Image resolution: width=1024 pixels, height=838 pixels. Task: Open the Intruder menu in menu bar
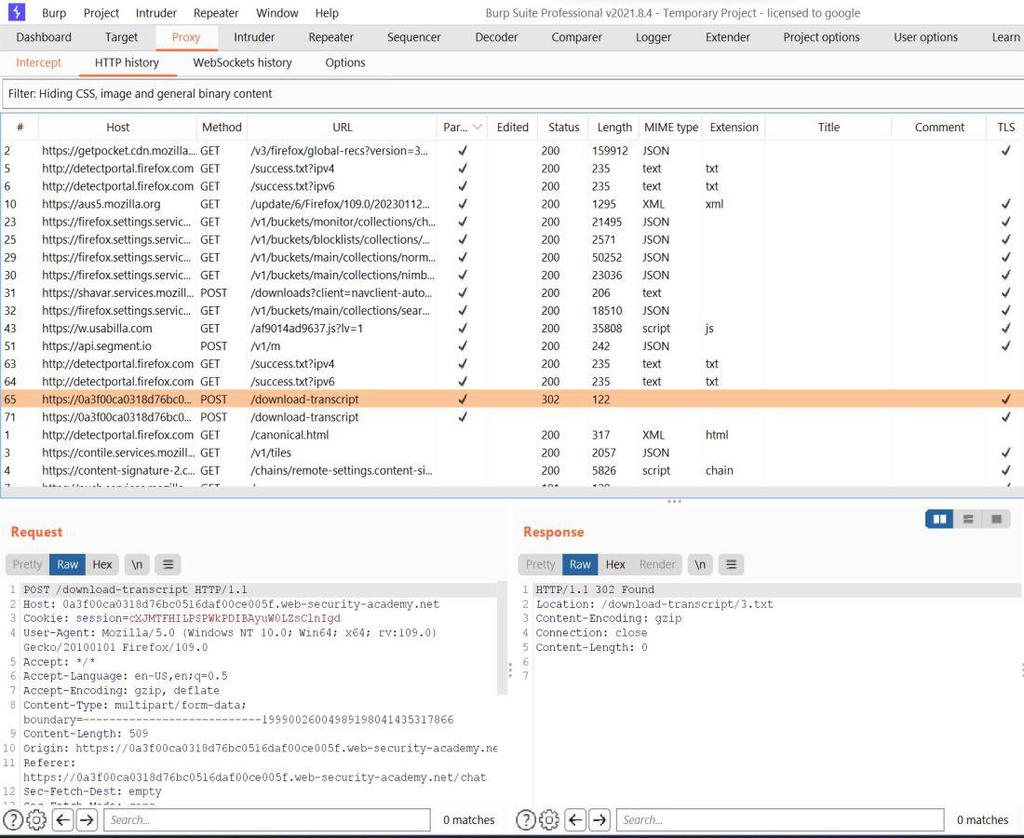[x=156, y=13]
